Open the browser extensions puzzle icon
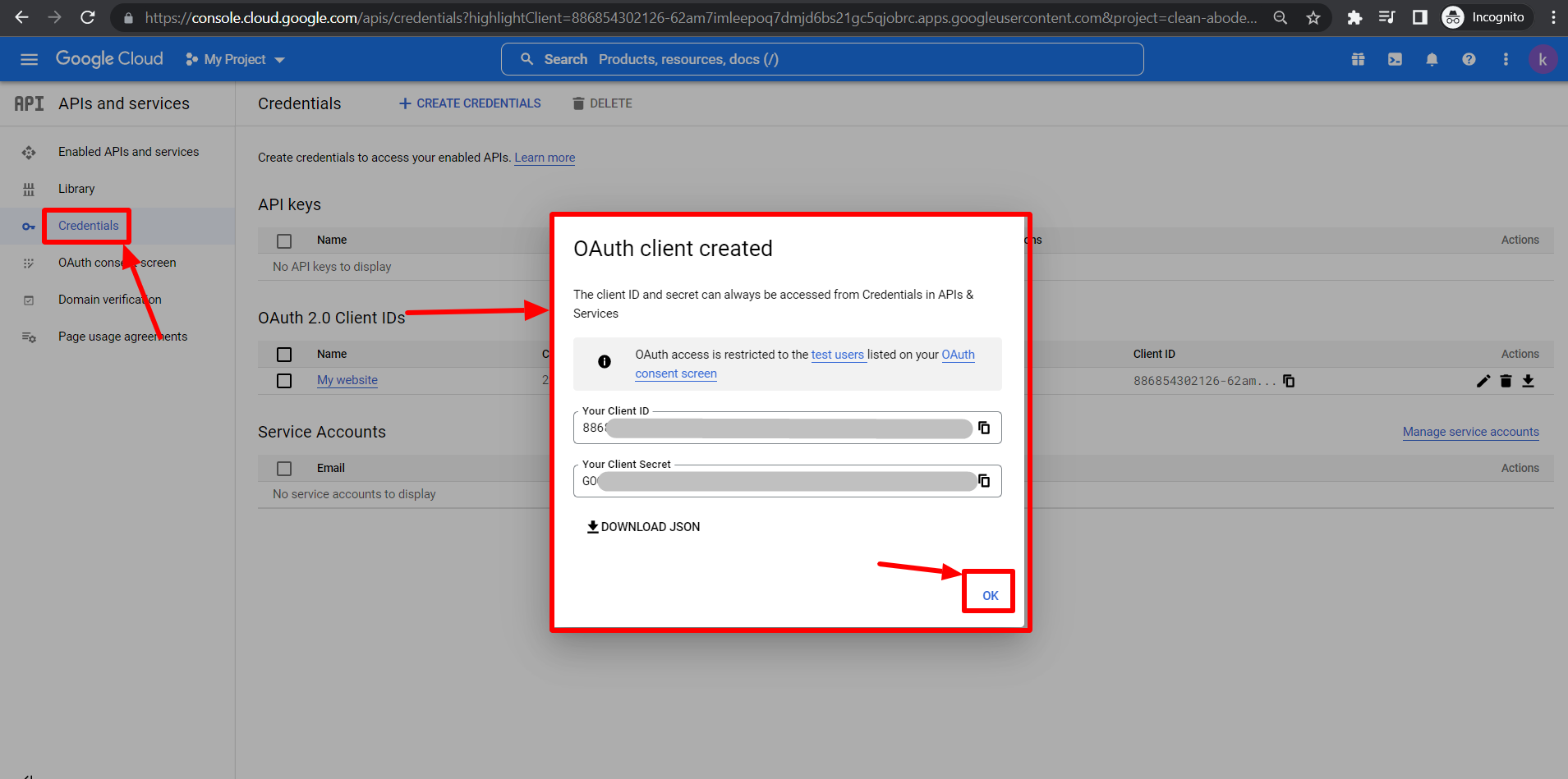 click(1354, 17)
